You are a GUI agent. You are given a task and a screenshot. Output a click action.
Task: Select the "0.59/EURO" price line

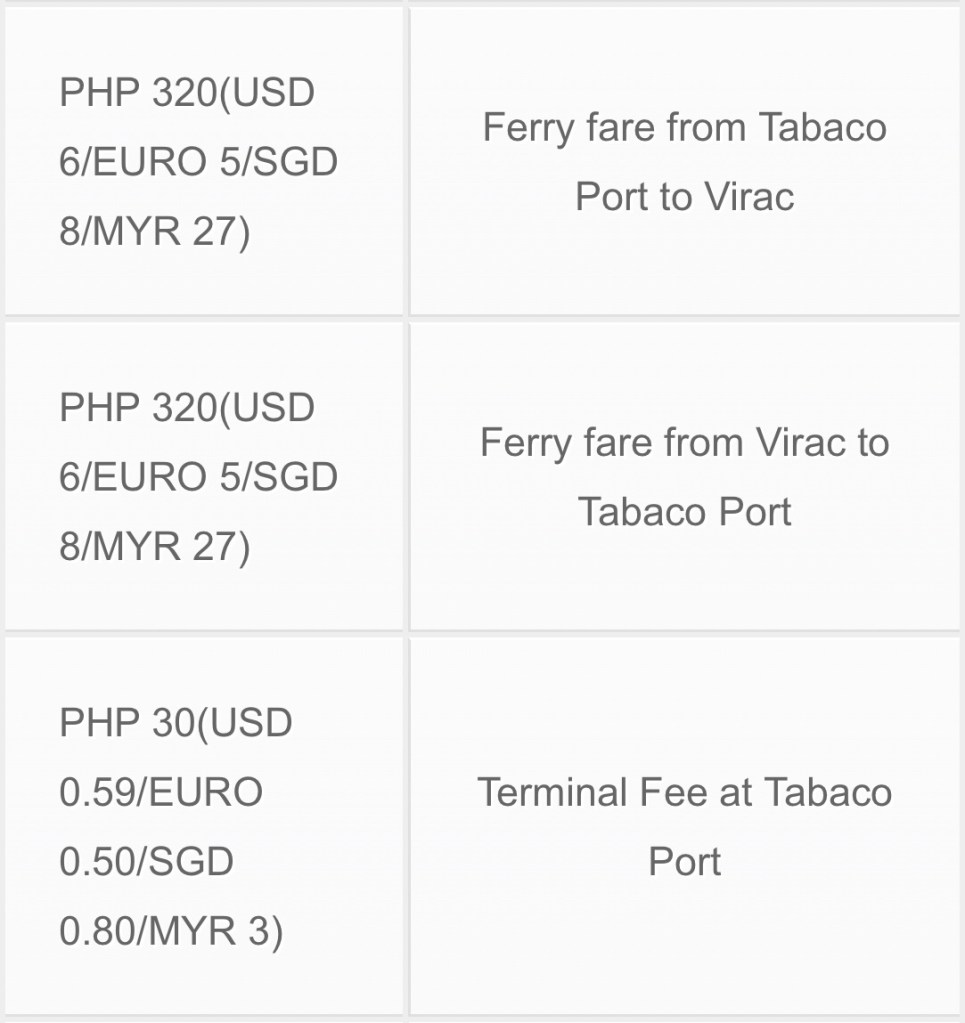(161, 792)
